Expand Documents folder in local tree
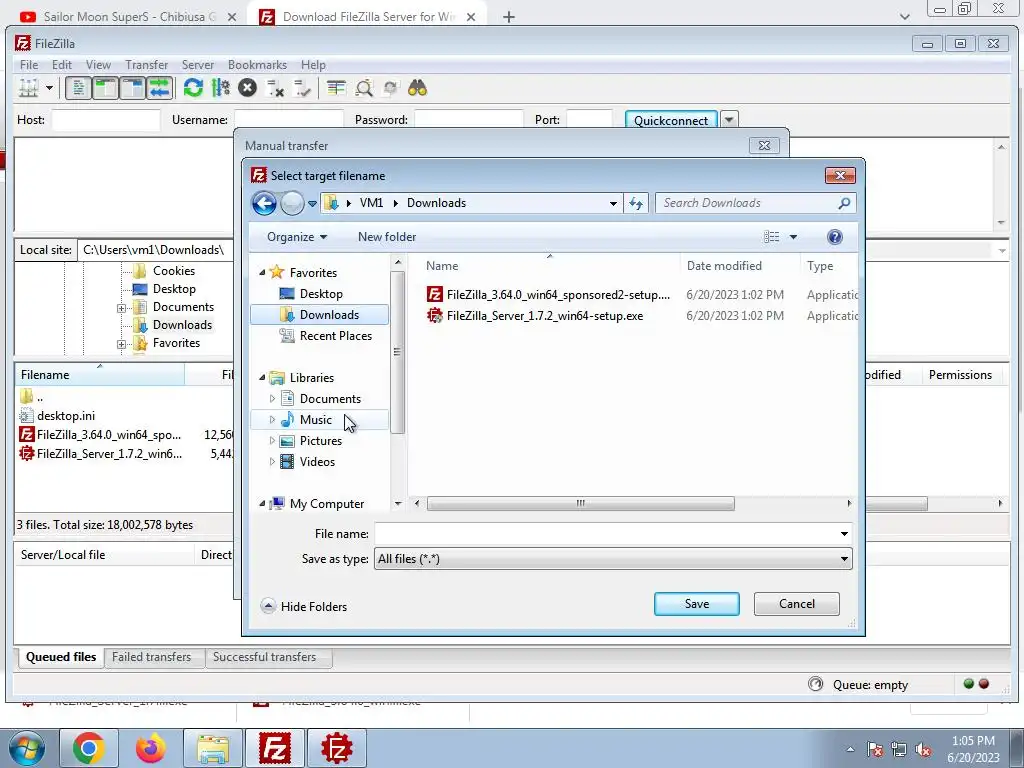1024x768 pixels. (x=121, y=308)
